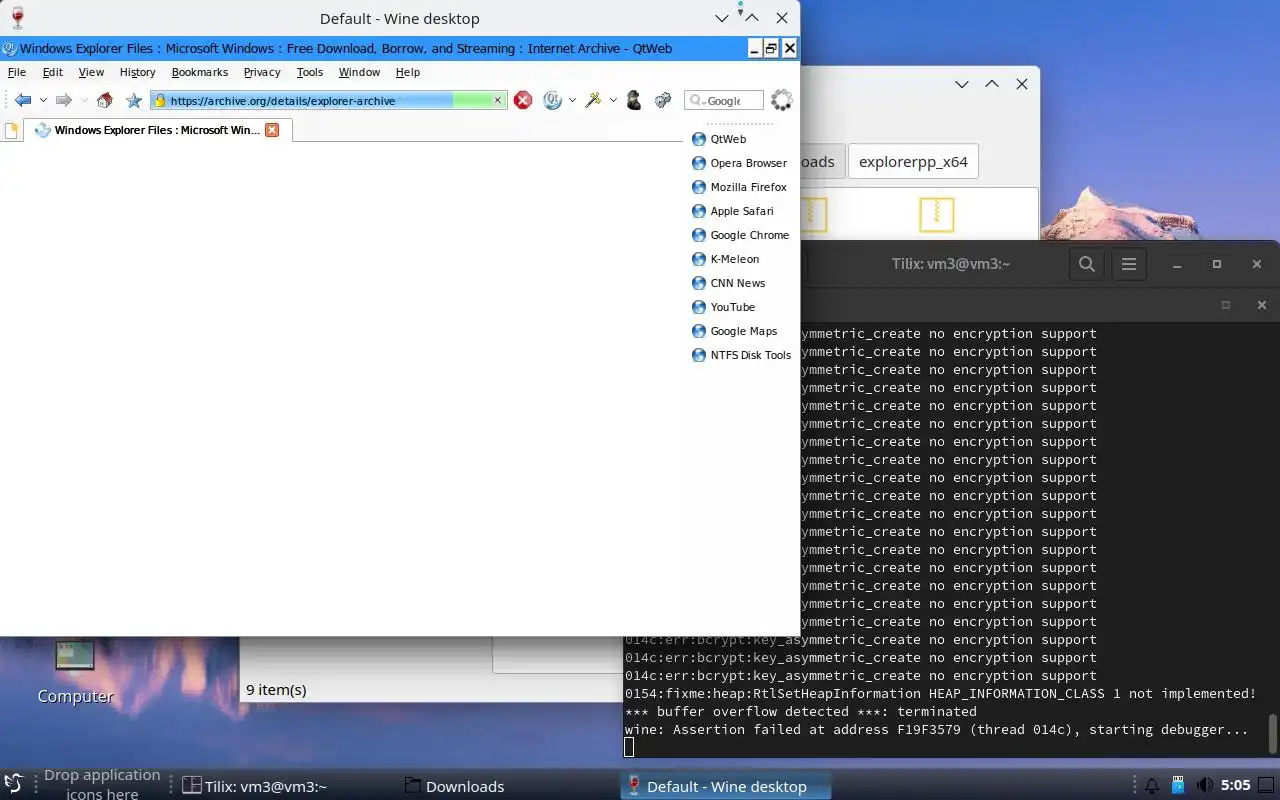Viewport: 1280px width, 800px height.
Task: Select the explorerpp_x64 path button in file manager
Action: tap(913, 161)
